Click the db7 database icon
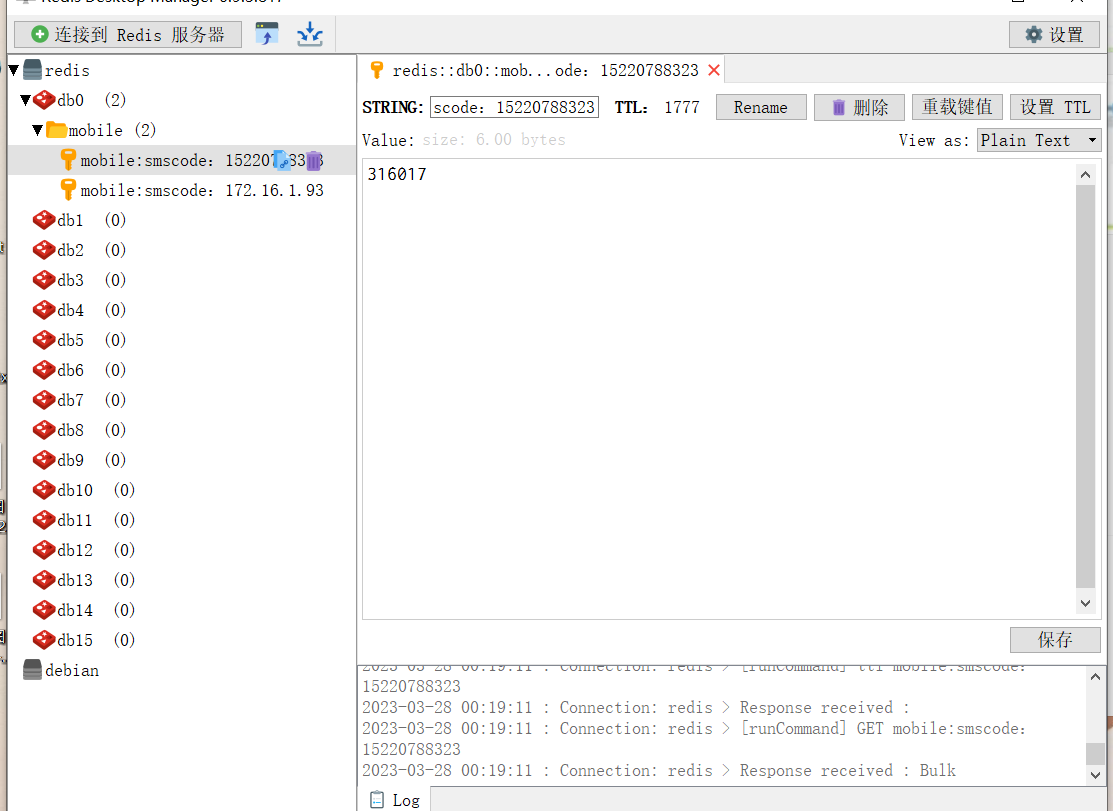The image size is (1113, 811). coord(44,400)
